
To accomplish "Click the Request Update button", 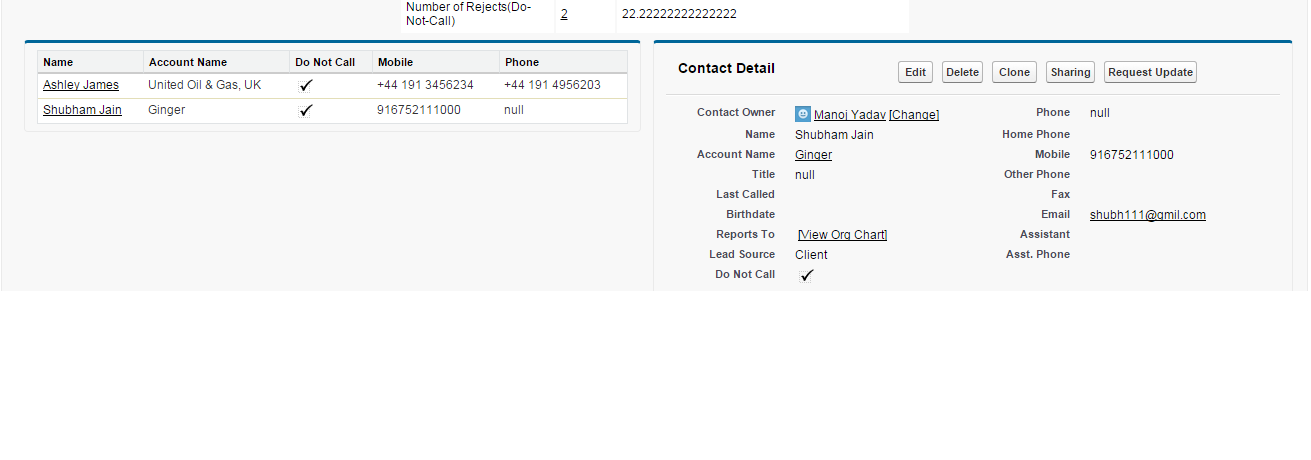I will point(1150,72).
